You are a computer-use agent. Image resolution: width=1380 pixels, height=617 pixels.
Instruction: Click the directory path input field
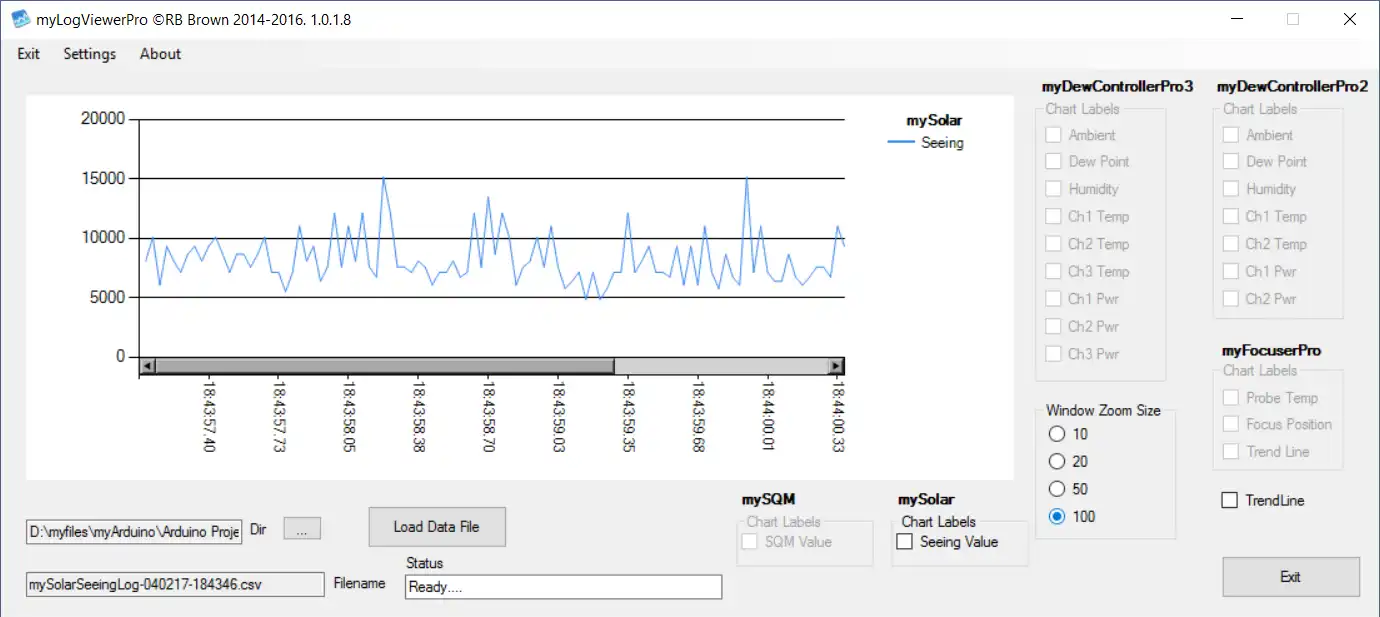point(134,531)
